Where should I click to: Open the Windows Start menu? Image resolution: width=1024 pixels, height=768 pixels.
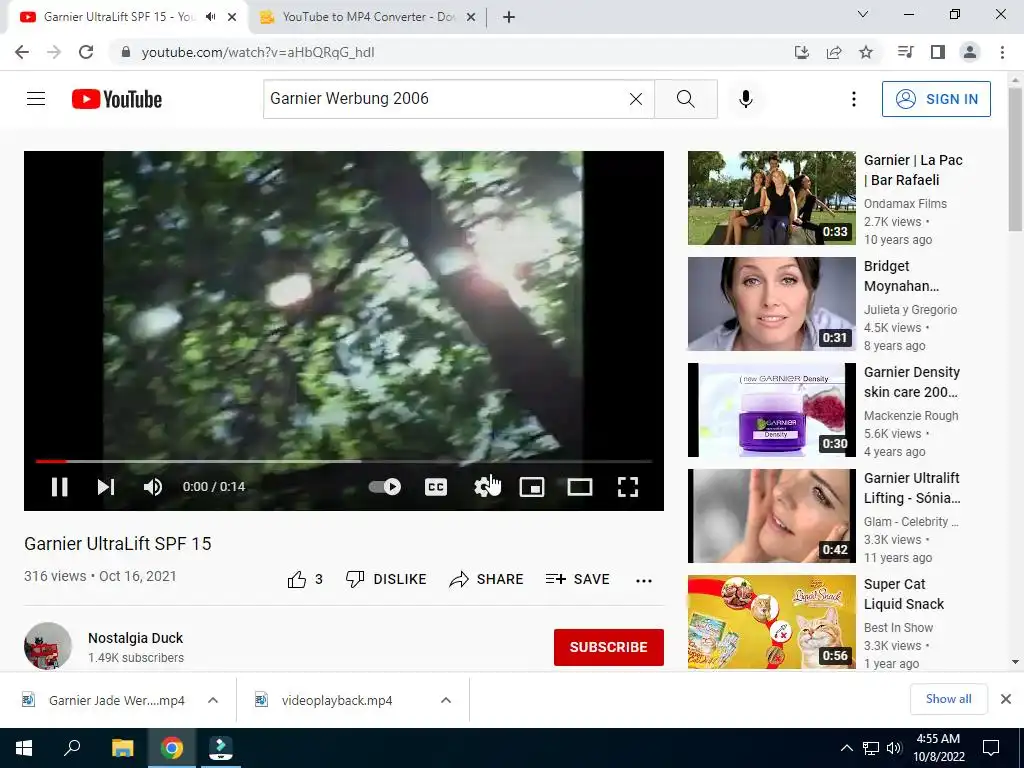coord(24,748)
